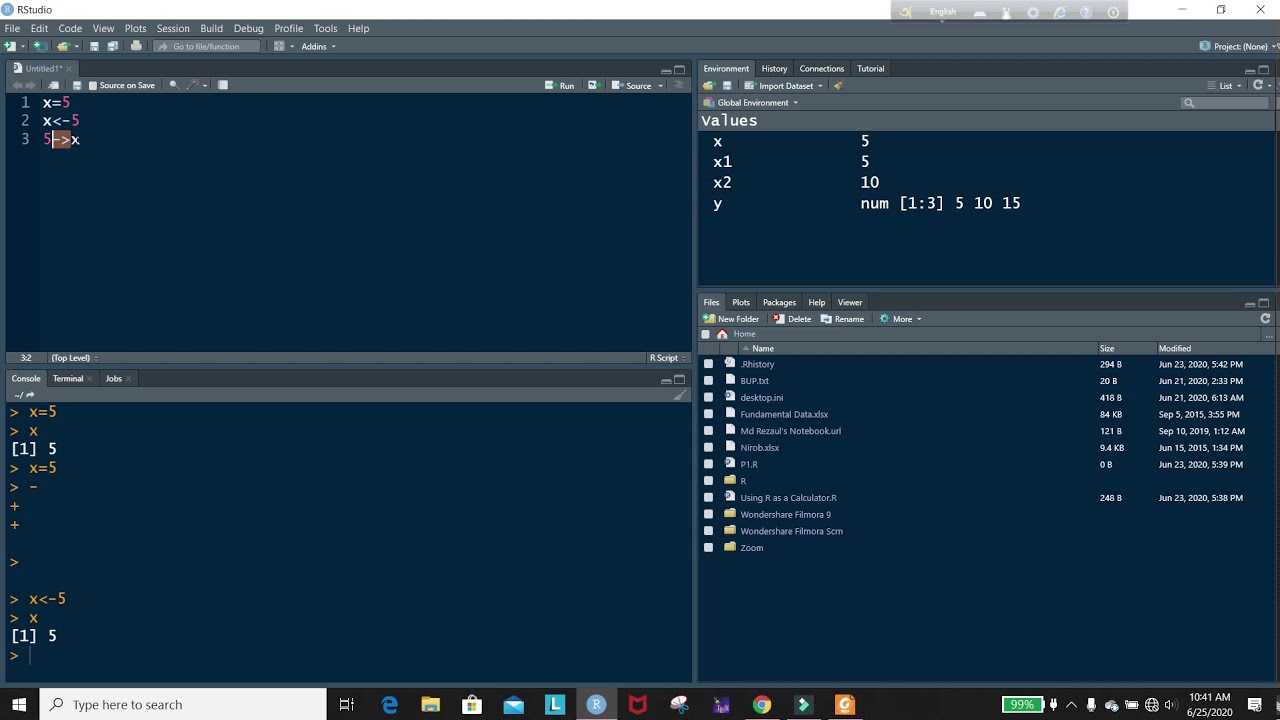The width and height of the screenshot is (1280, 720).
Task: Switch to the Terminal tab
Action: [x=68, y=379]
